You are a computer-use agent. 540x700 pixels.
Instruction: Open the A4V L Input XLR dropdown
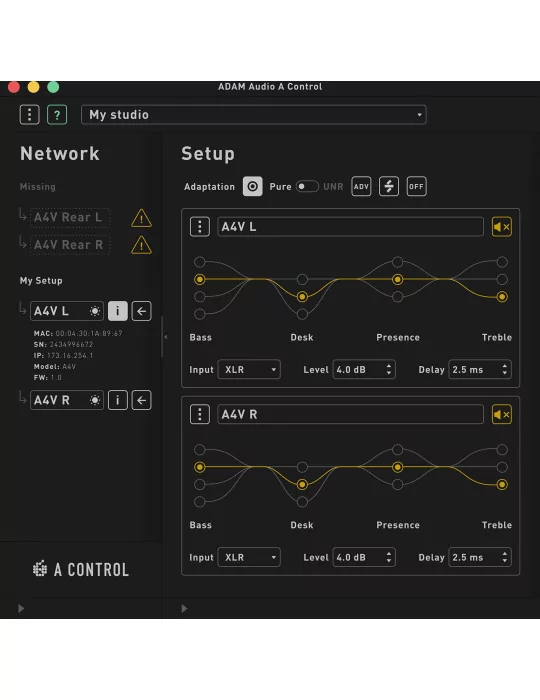(249, 370)
